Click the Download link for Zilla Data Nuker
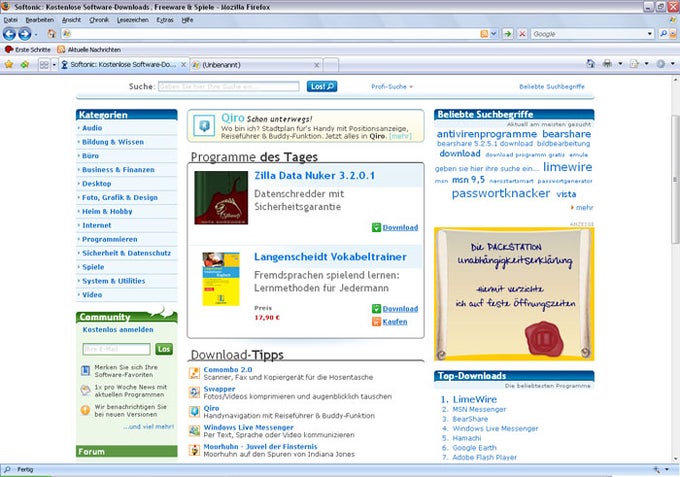680x477 pixels. 400,227
